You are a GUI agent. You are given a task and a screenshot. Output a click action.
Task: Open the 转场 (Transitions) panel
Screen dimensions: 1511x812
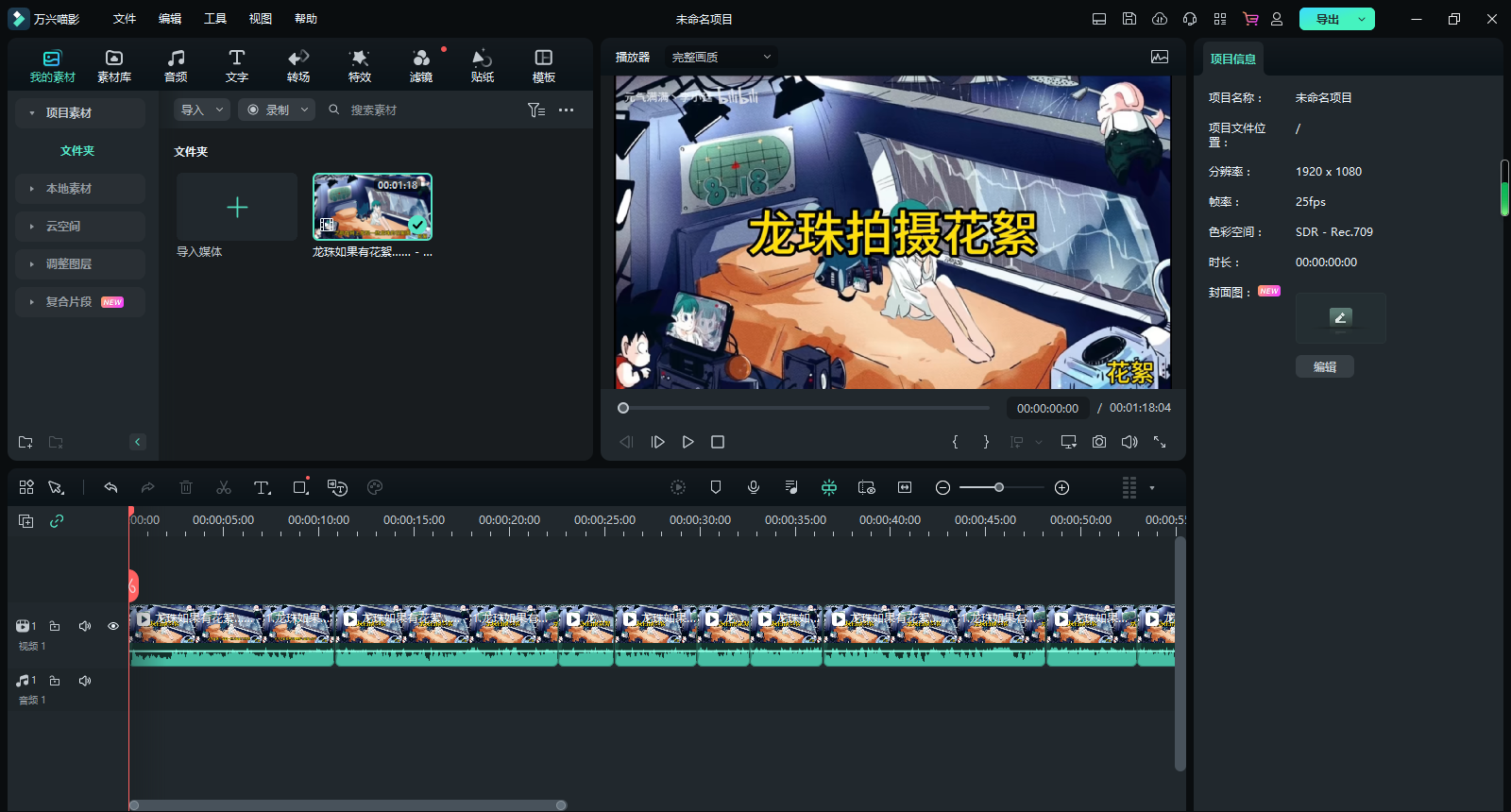pos(298,65)
